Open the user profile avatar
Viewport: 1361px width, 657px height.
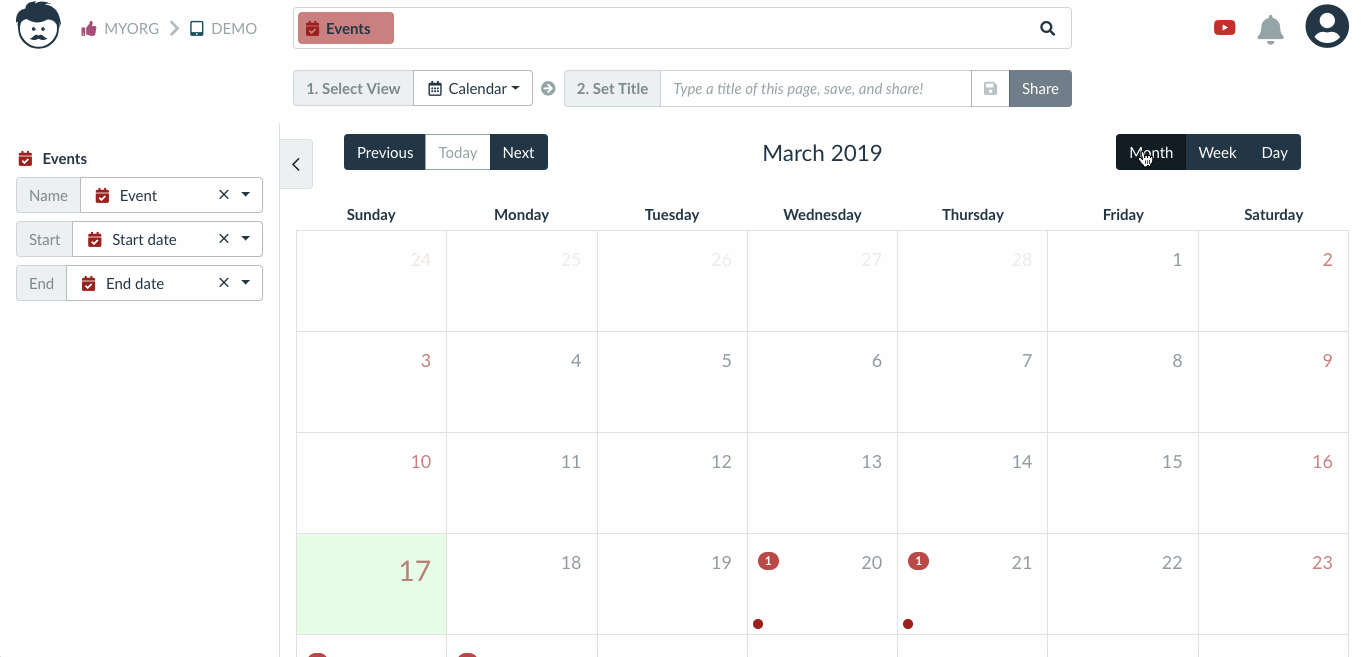[x=1327, y=26]
